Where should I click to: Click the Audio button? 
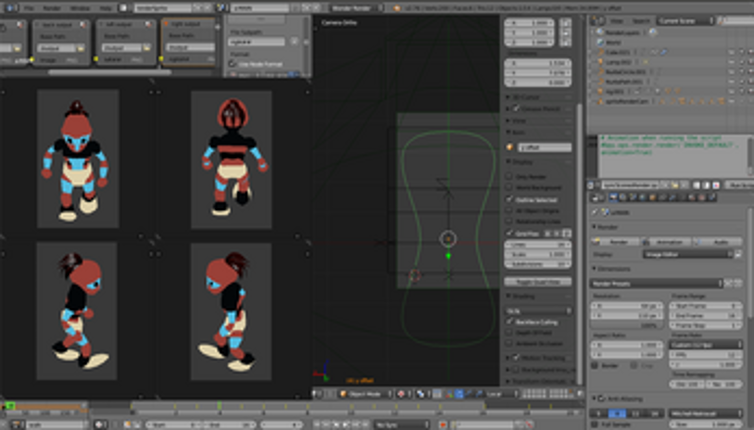pyautogui.click(x=716, y=241)
